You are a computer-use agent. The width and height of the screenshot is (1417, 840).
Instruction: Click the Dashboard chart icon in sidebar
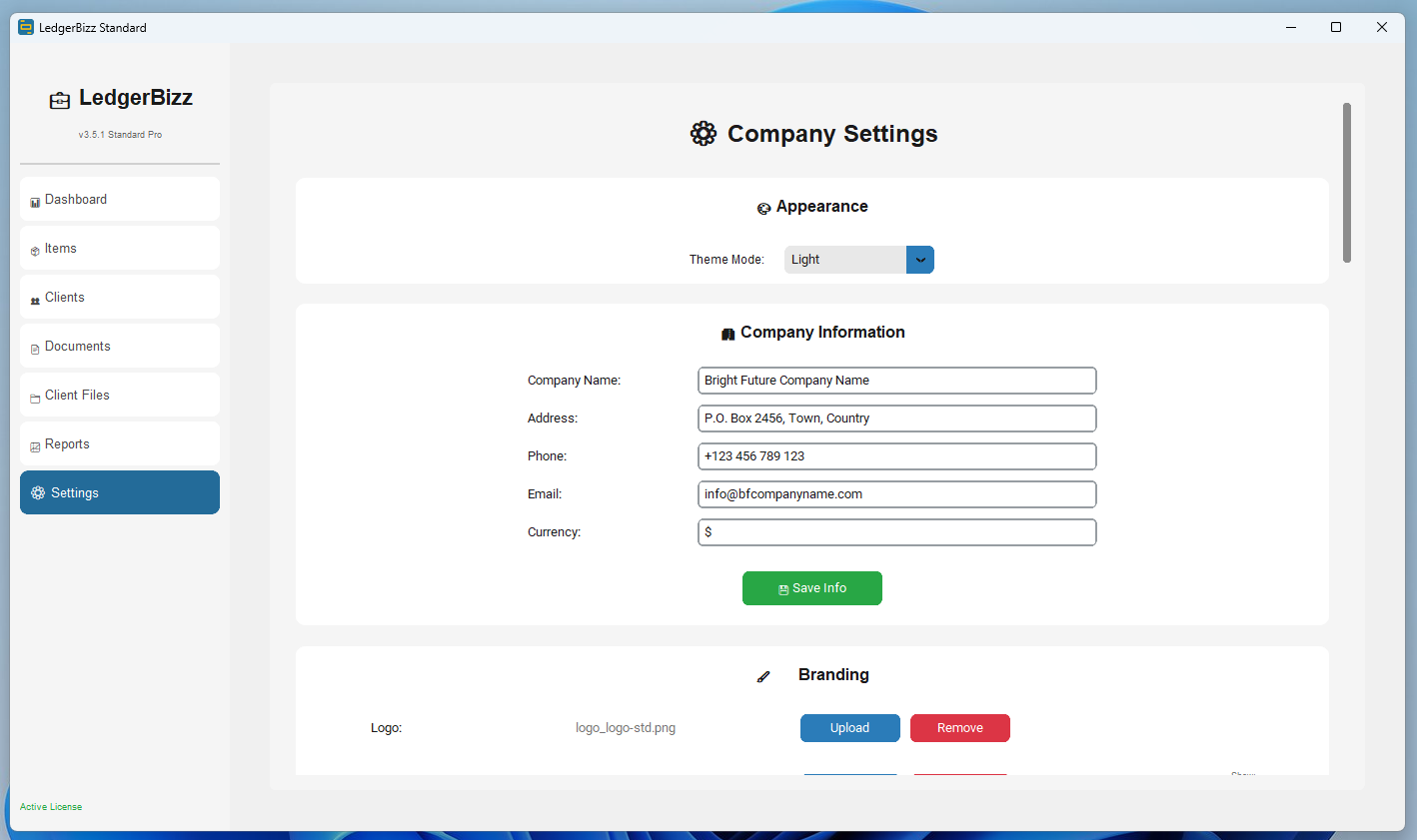click(35, 202)
